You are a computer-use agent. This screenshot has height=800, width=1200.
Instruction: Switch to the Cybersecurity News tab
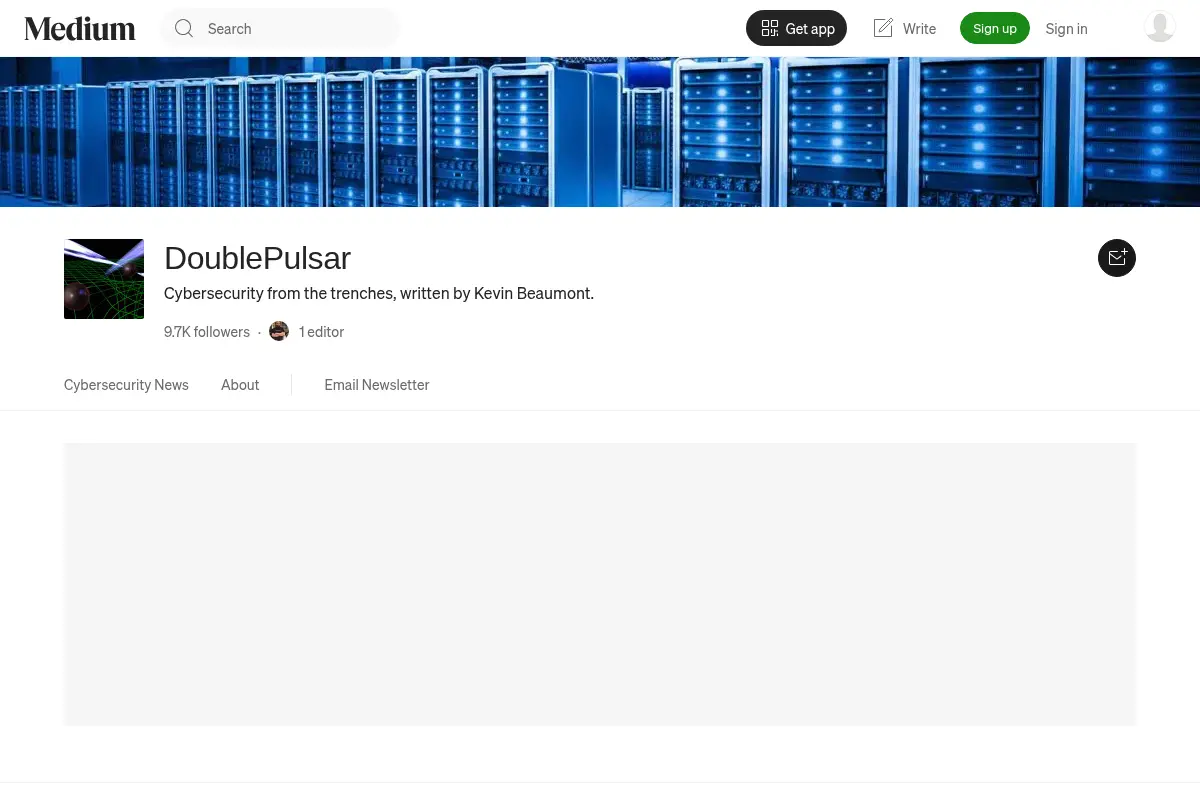tap(126, 385)
